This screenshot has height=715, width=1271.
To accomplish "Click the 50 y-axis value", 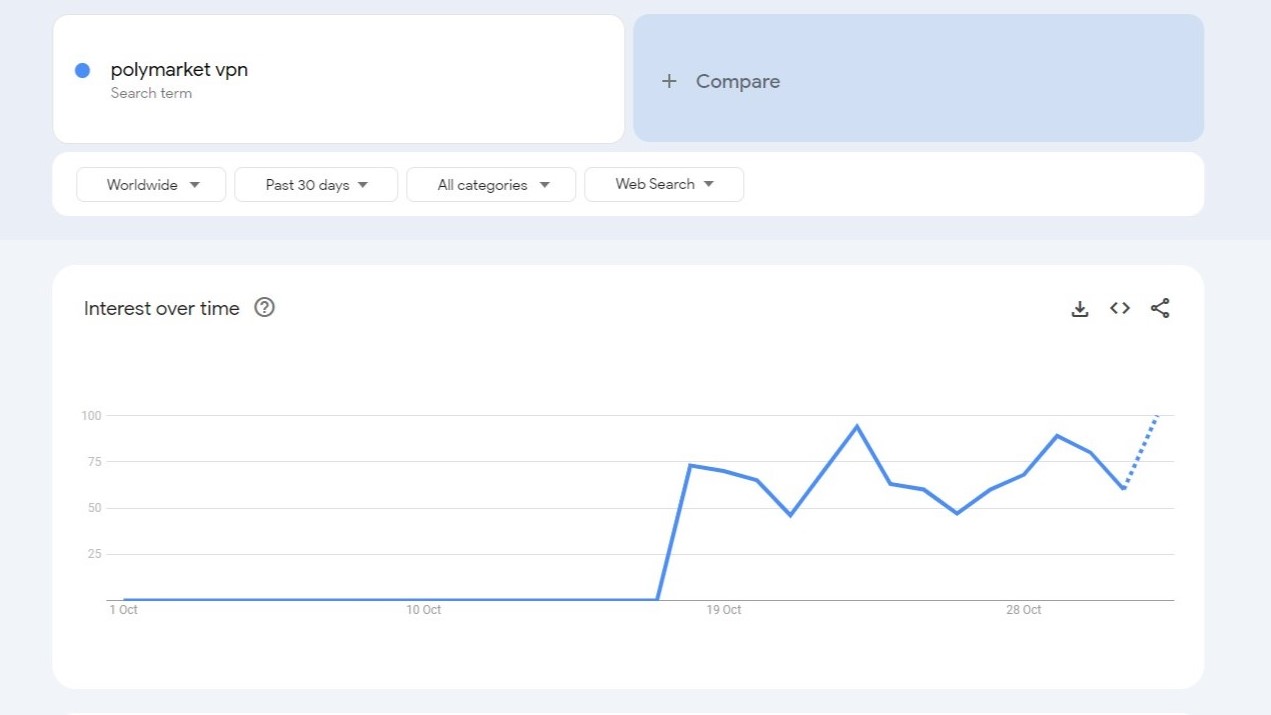I will point(95,508).
